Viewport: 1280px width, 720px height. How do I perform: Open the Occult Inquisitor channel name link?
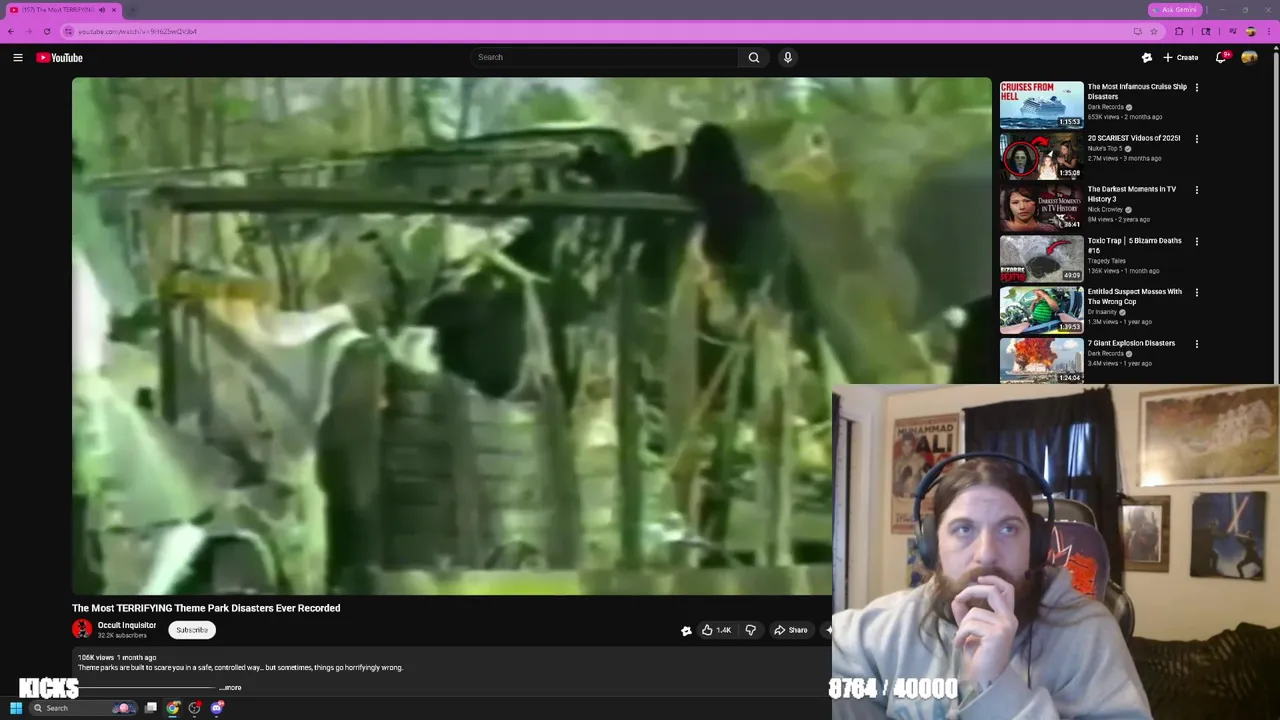coord(127,625)
